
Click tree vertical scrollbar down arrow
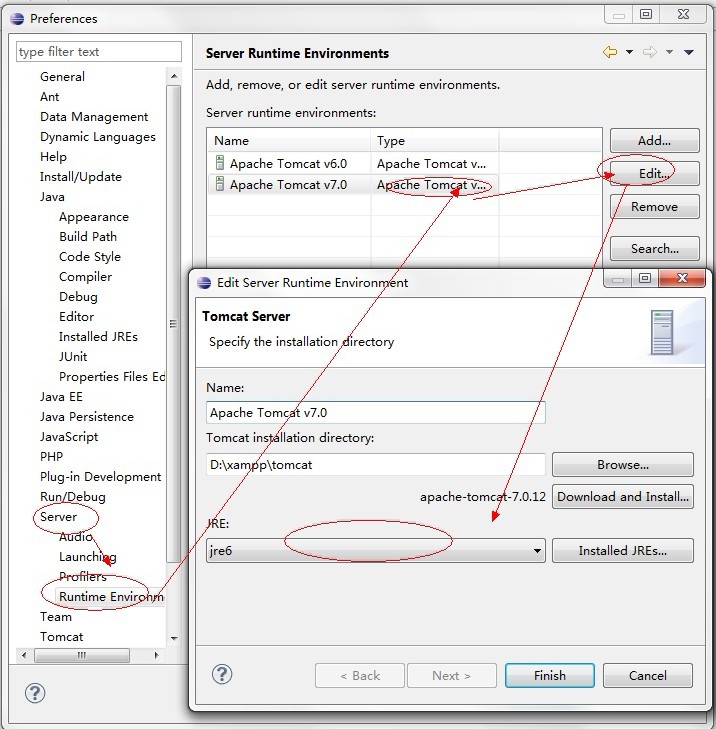coord(174,638)
